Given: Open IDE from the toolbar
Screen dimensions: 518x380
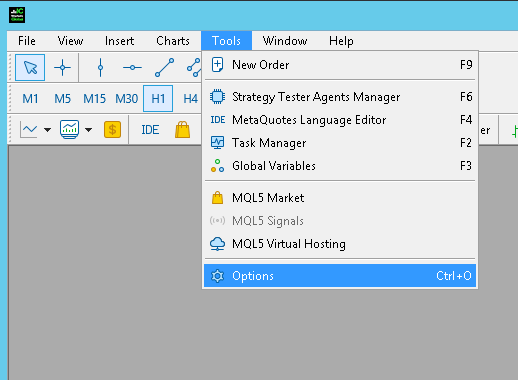Looking at the screenshot, I should (x=150, y=130).
